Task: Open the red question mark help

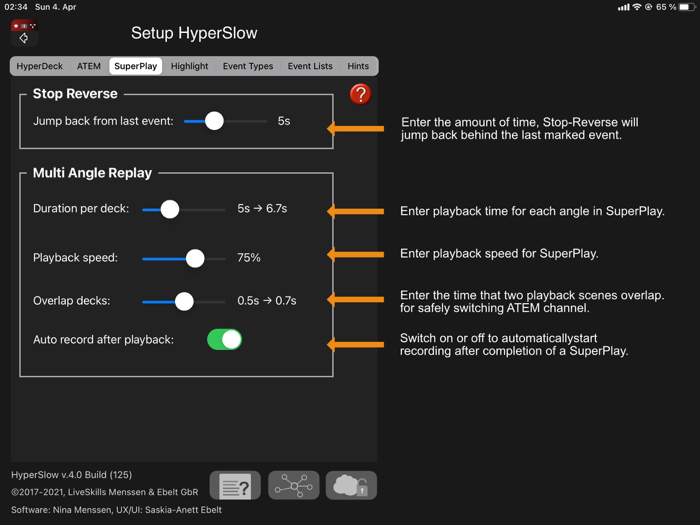Action: [360, 94]
